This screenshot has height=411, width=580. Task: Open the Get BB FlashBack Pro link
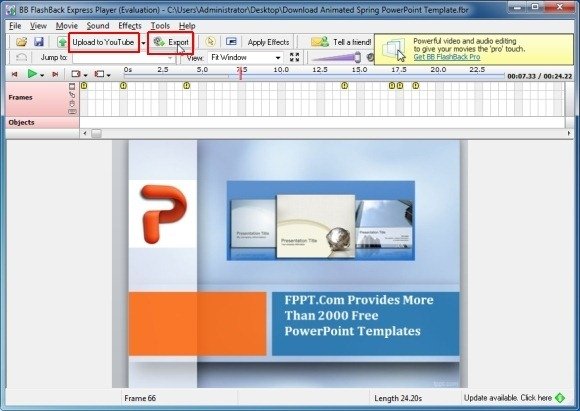pos(446,57)
